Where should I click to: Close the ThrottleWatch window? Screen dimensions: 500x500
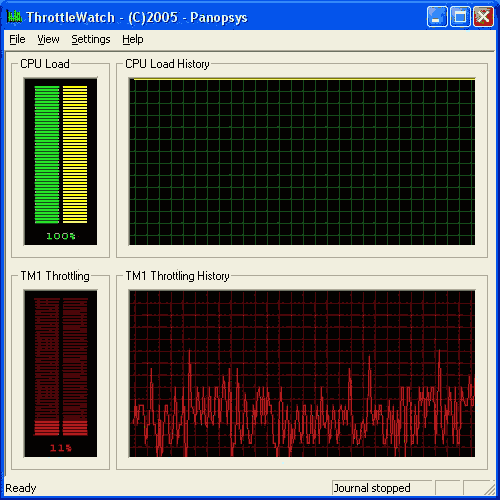483,16
